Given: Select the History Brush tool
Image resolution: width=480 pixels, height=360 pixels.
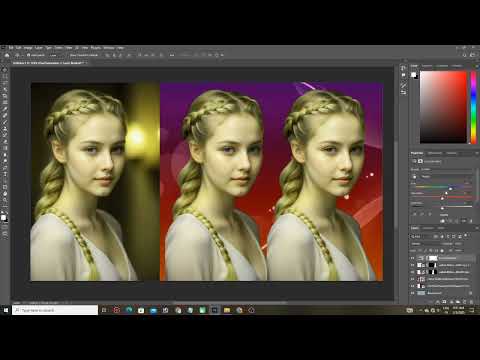Looking at the screenshot, I should [5, 135].
